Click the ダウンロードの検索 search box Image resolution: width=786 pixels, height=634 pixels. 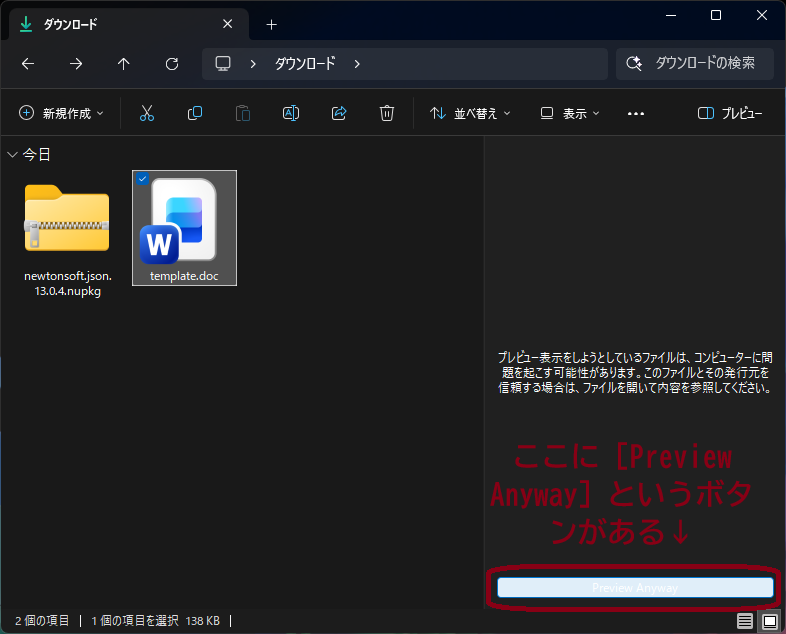click(x=695, y=64)
